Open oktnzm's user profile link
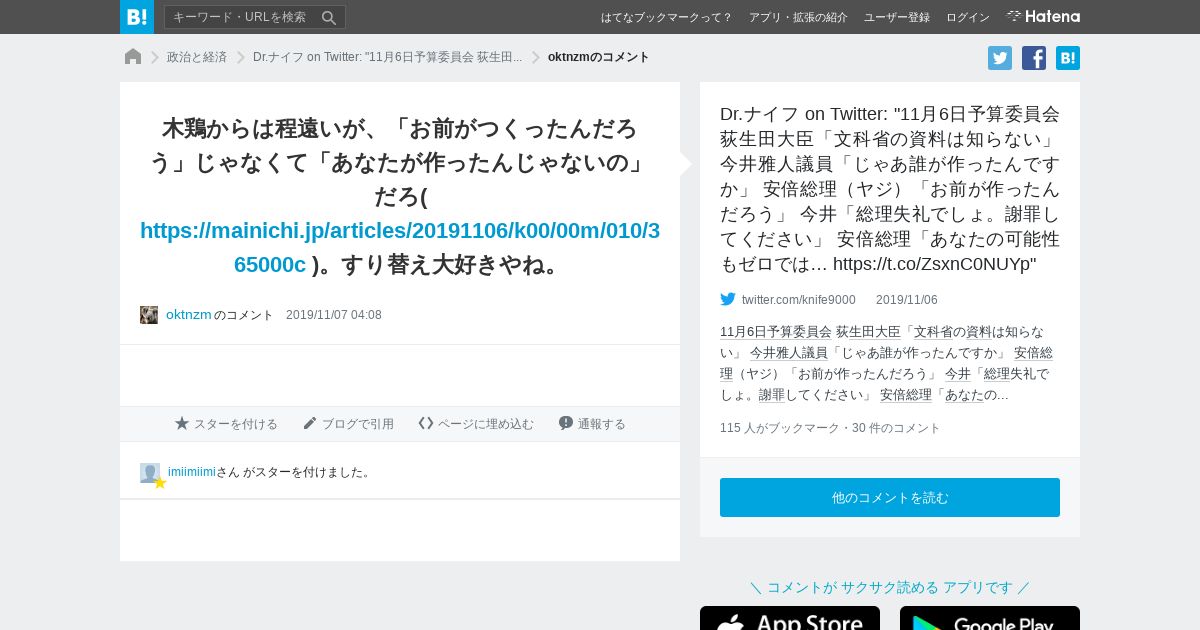 [x=189, y=314]
